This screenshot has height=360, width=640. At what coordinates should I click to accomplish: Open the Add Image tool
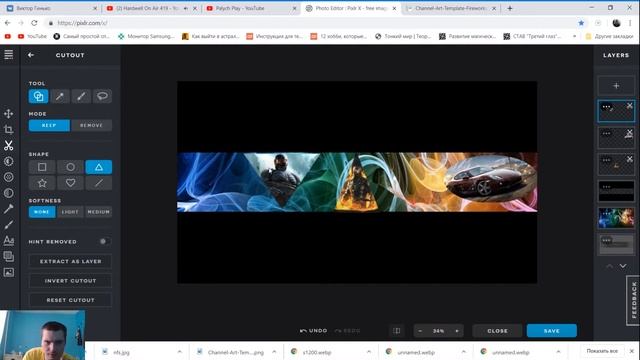9,272
